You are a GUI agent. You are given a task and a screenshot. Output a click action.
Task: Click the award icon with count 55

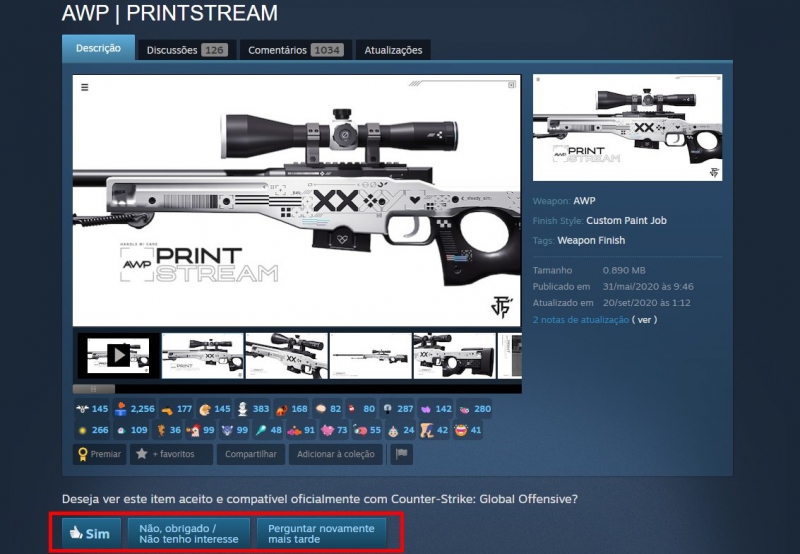pos(367,430)
